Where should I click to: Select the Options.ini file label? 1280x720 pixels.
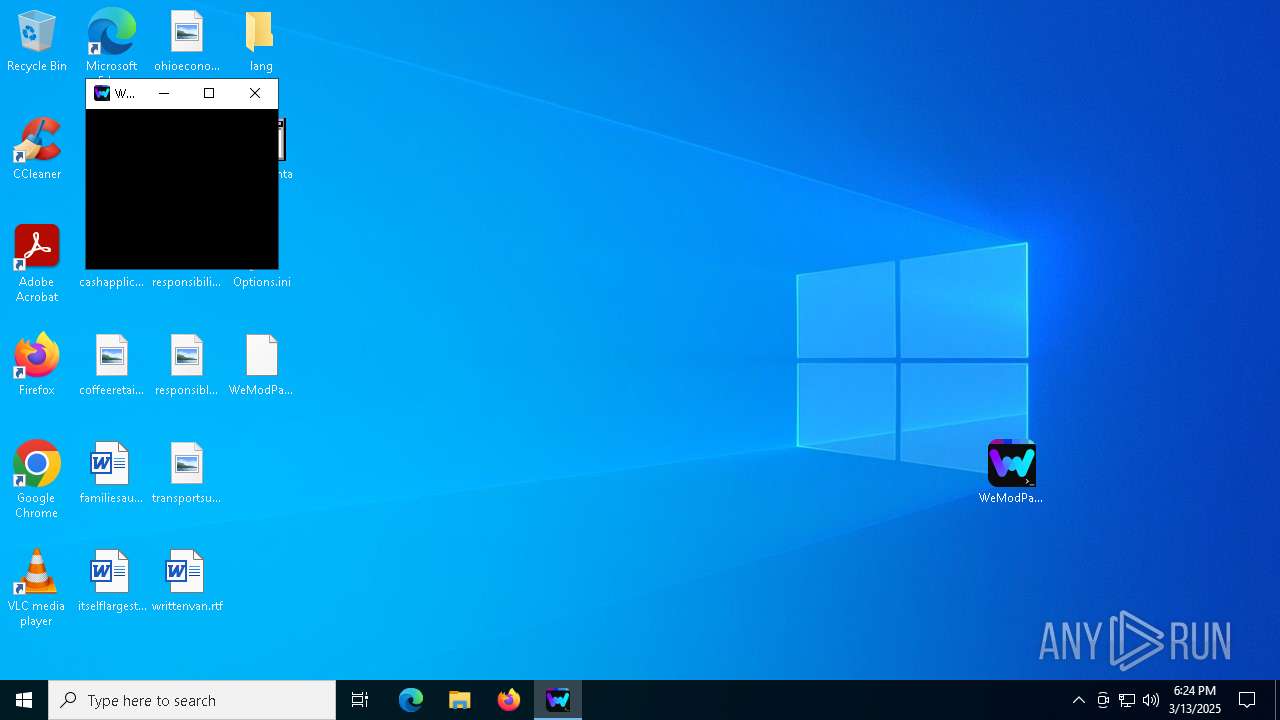click(x=261, y=282)
